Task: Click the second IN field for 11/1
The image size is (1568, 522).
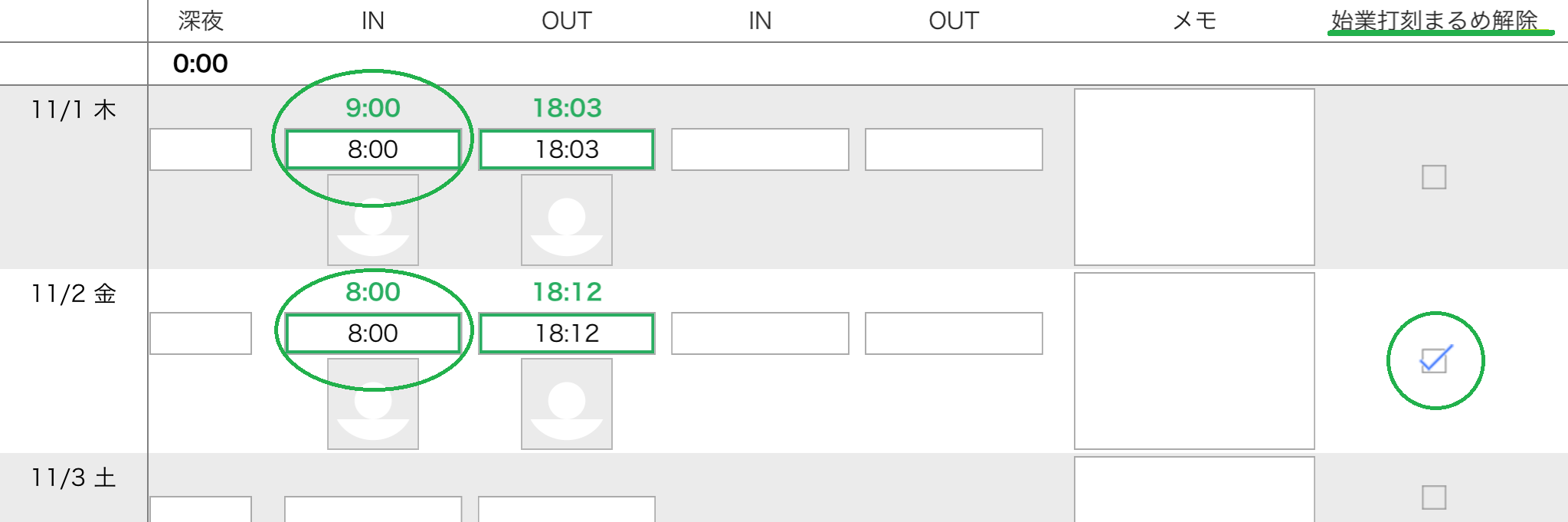Action: [x=760, y=149]
